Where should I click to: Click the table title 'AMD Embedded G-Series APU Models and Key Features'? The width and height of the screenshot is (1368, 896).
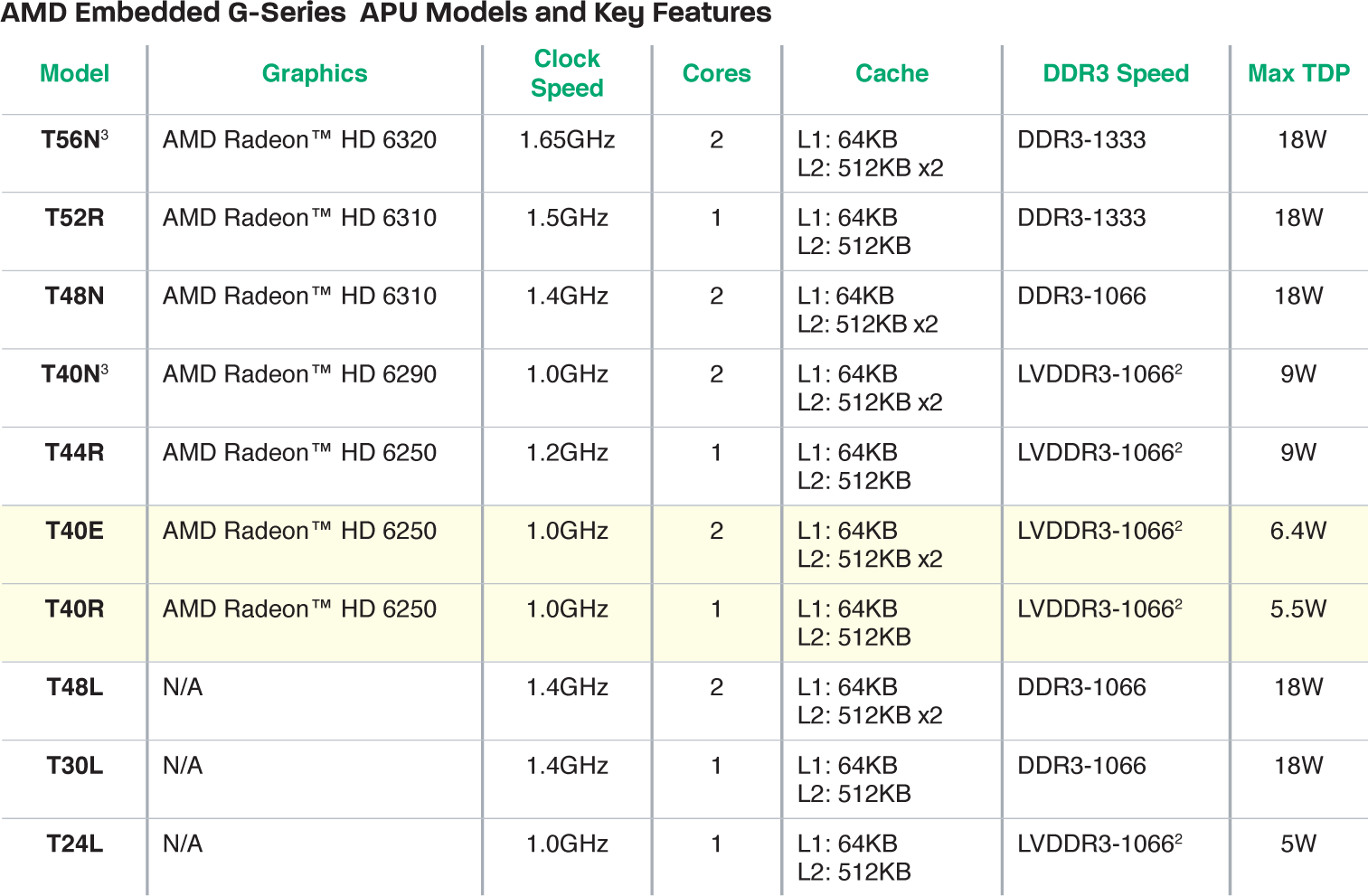coord(386,14)
